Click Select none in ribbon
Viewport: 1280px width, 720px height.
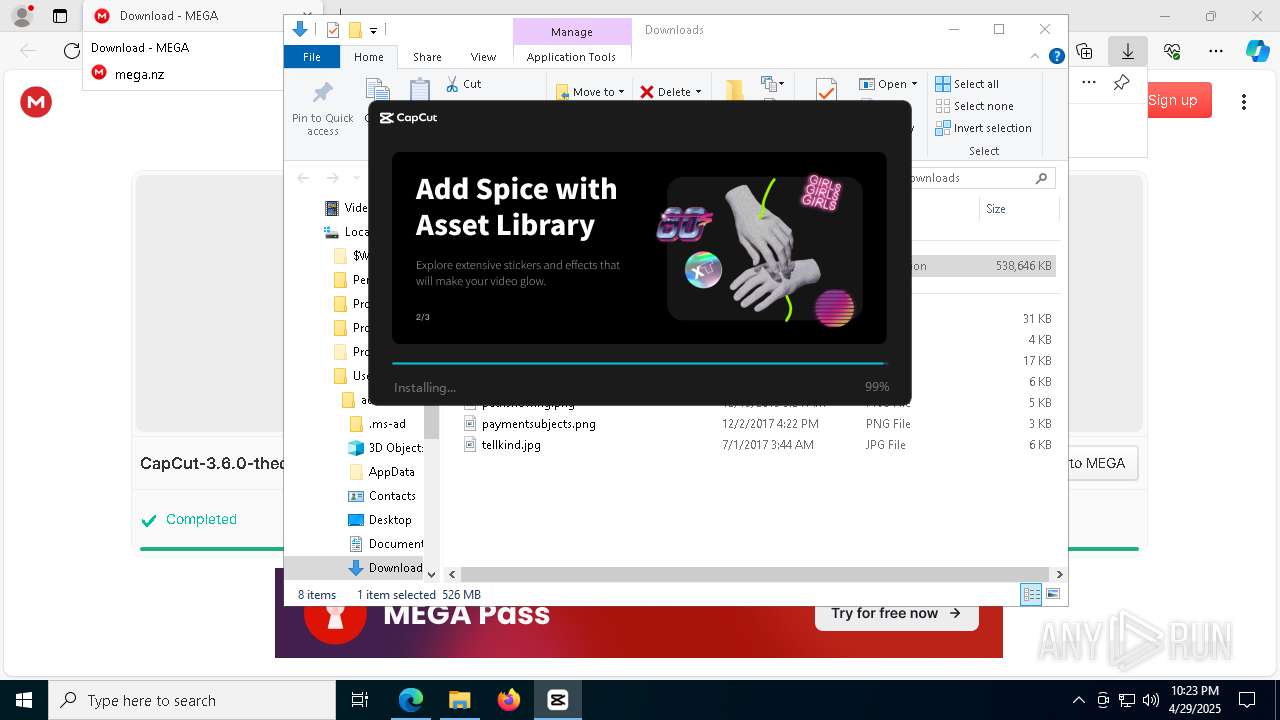[x=974, y=106]
